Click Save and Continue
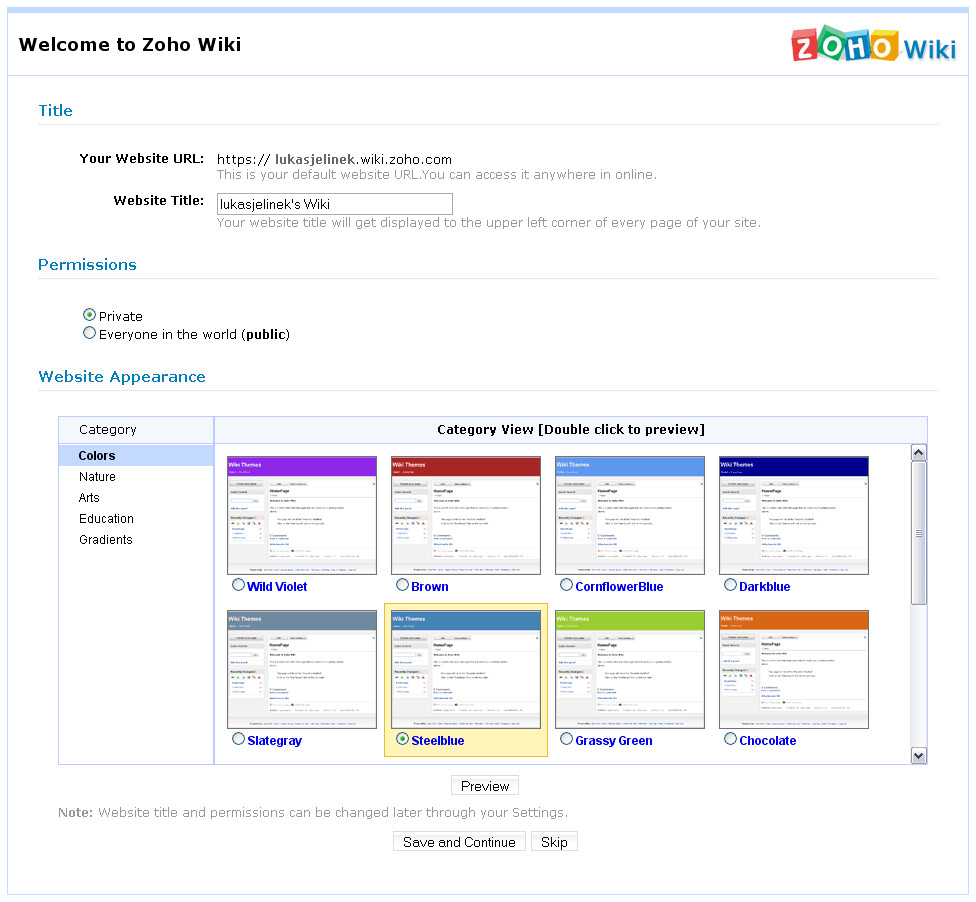Screen dimensions: 976x902 (x=459, y=842)
